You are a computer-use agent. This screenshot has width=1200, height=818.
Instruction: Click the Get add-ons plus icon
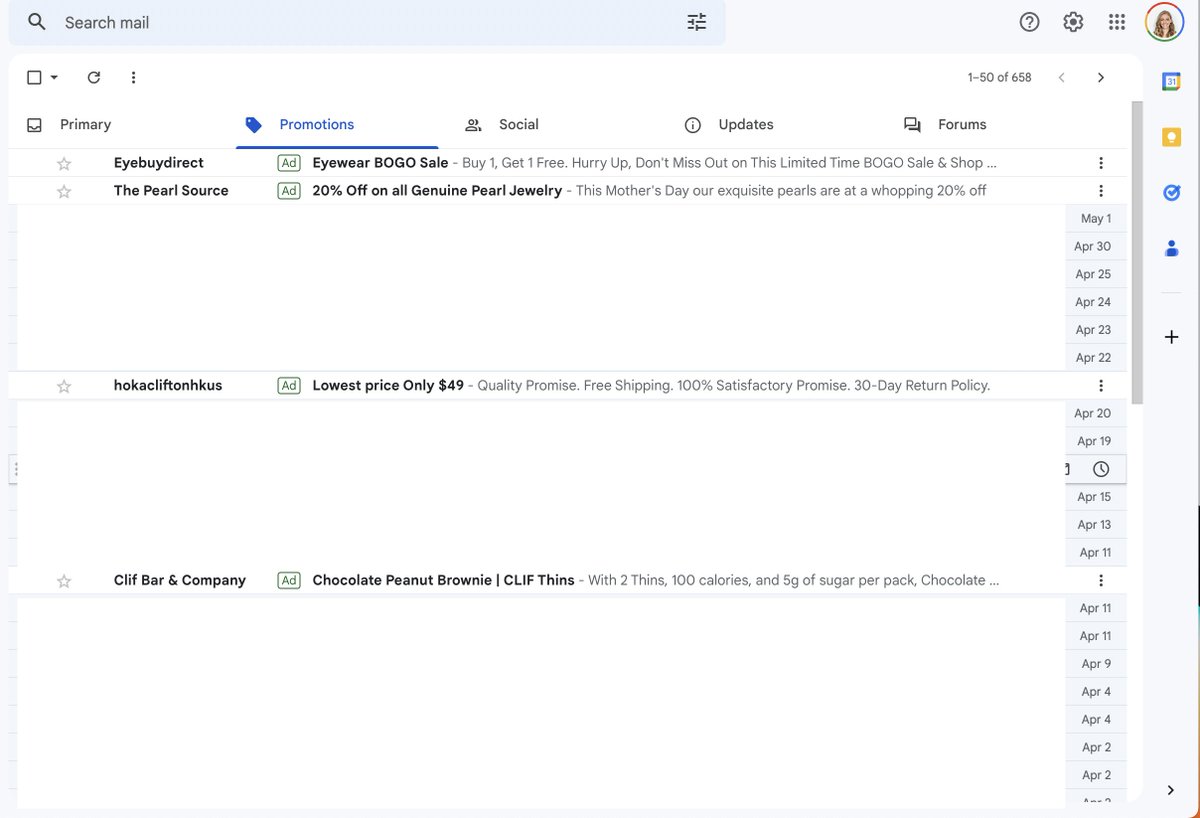point(1171,338)
